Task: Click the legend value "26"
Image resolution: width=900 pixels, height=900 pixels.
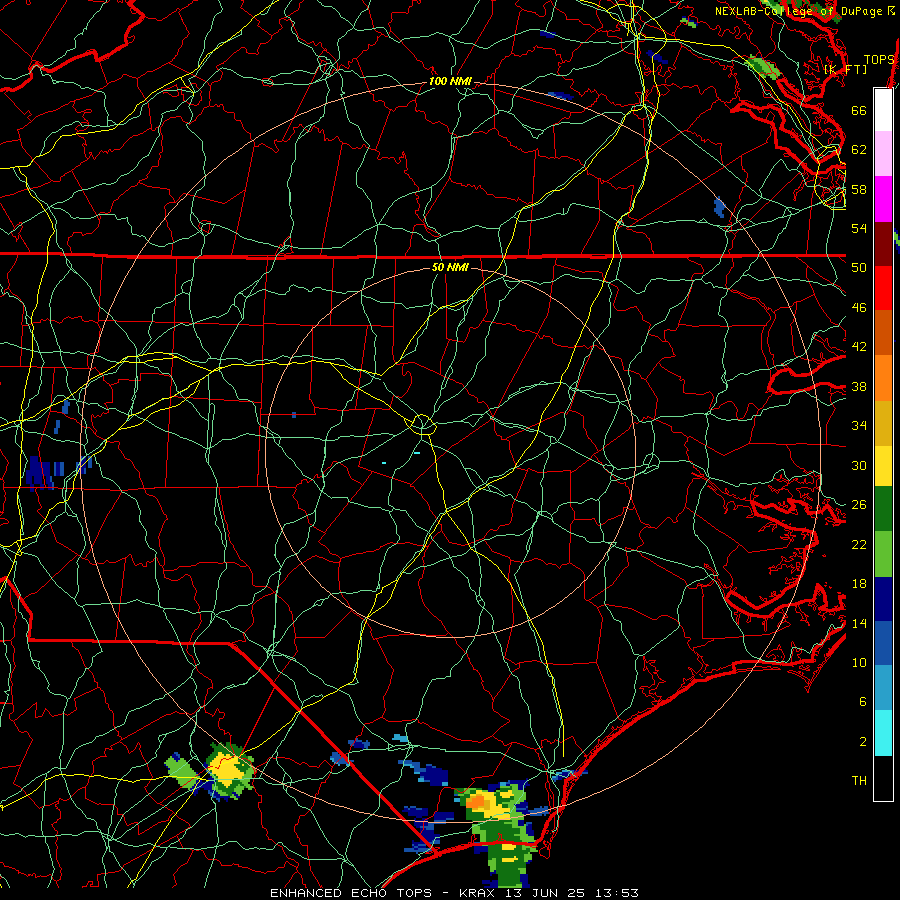Action: tap(859, 505)
